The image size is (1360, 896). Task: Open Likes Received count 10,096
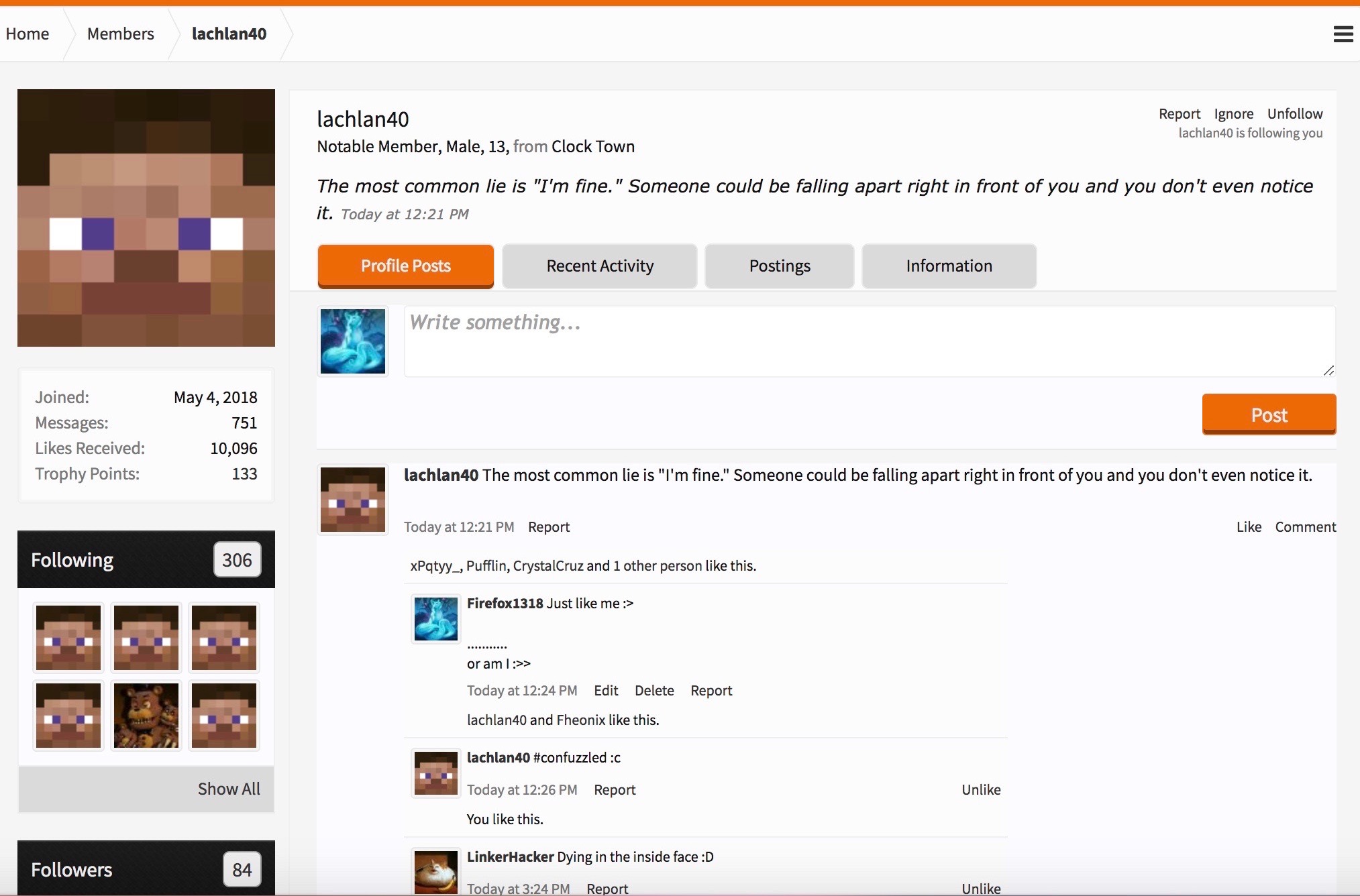[233, 449]
